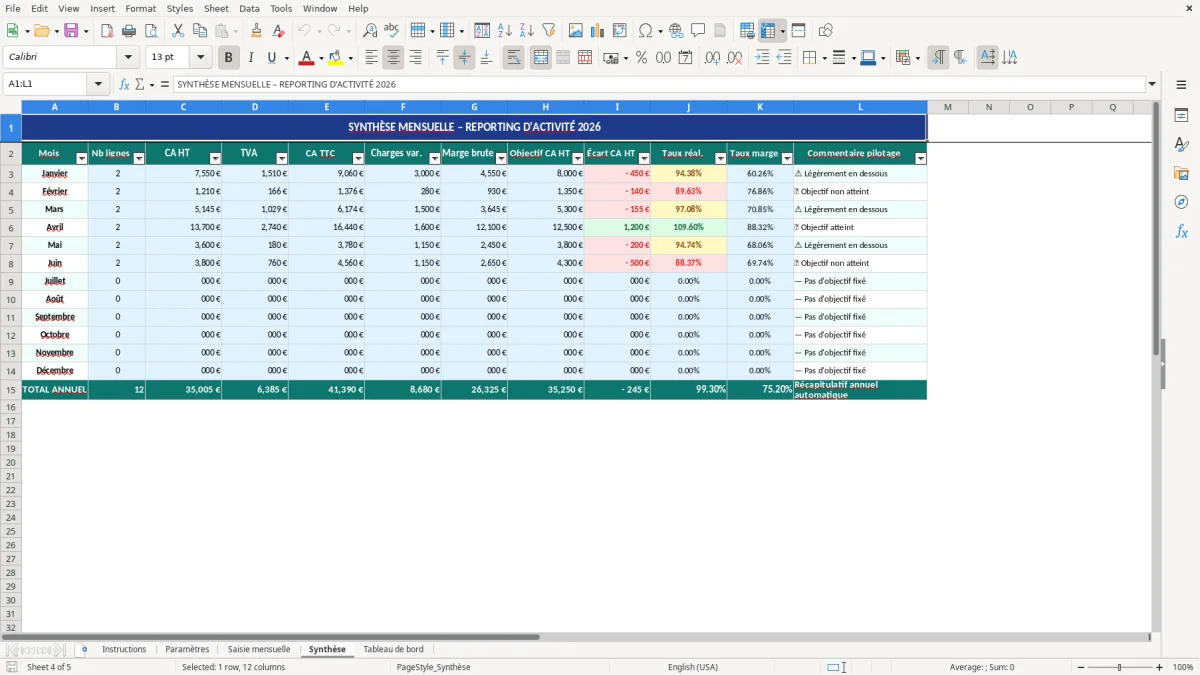Click the zoom in plus button

point(1159,667)
